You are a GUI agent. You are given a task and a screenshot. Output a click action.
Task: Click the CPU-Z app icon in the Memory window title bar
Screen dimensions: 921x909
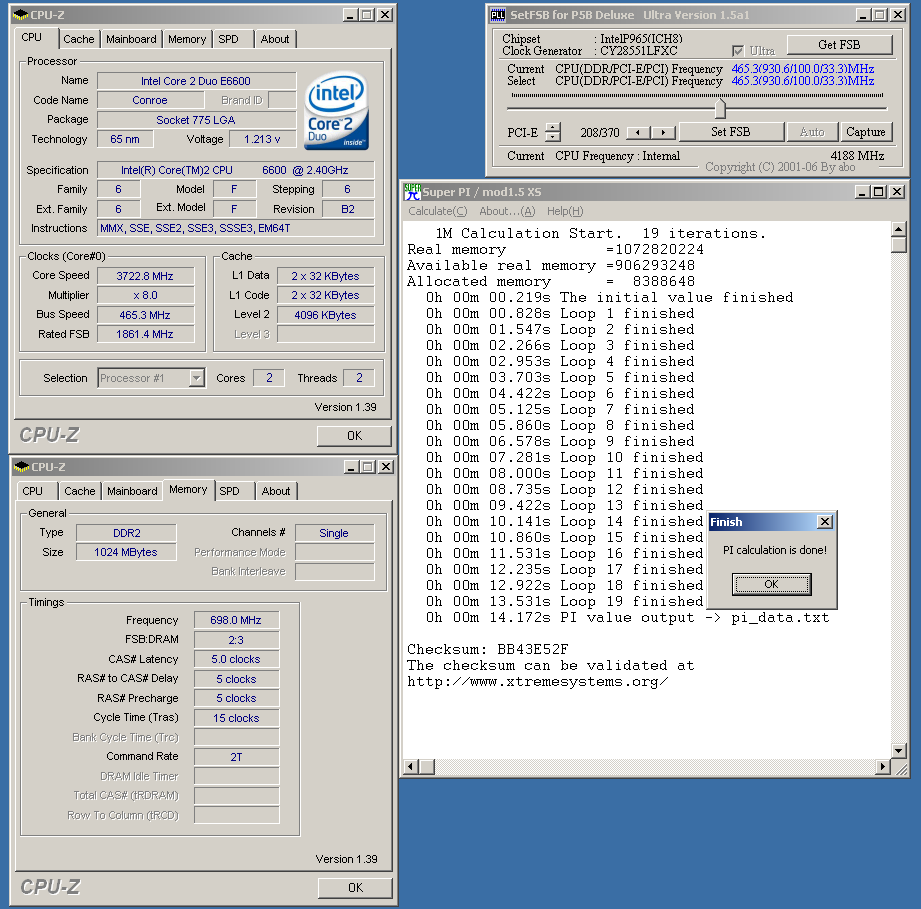coord(21,467)
